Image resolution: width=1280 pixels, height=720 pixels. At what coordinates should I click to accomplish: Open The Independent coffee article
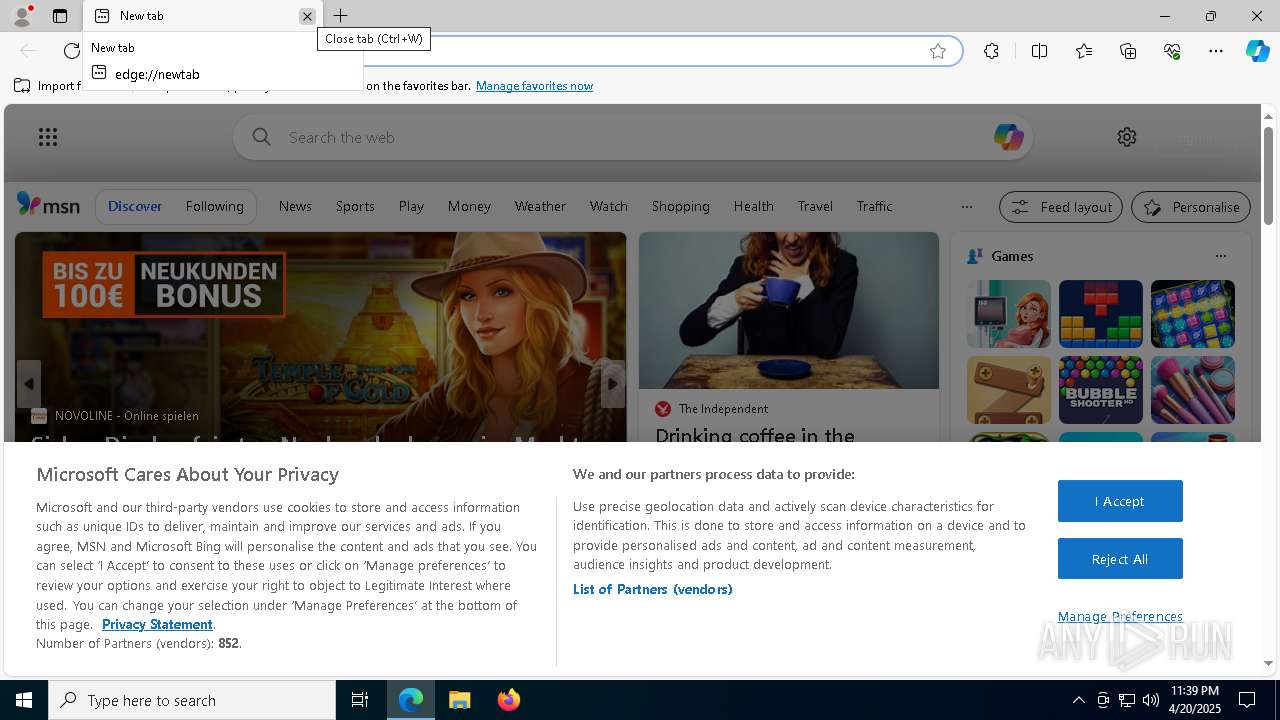click(754, 435)
